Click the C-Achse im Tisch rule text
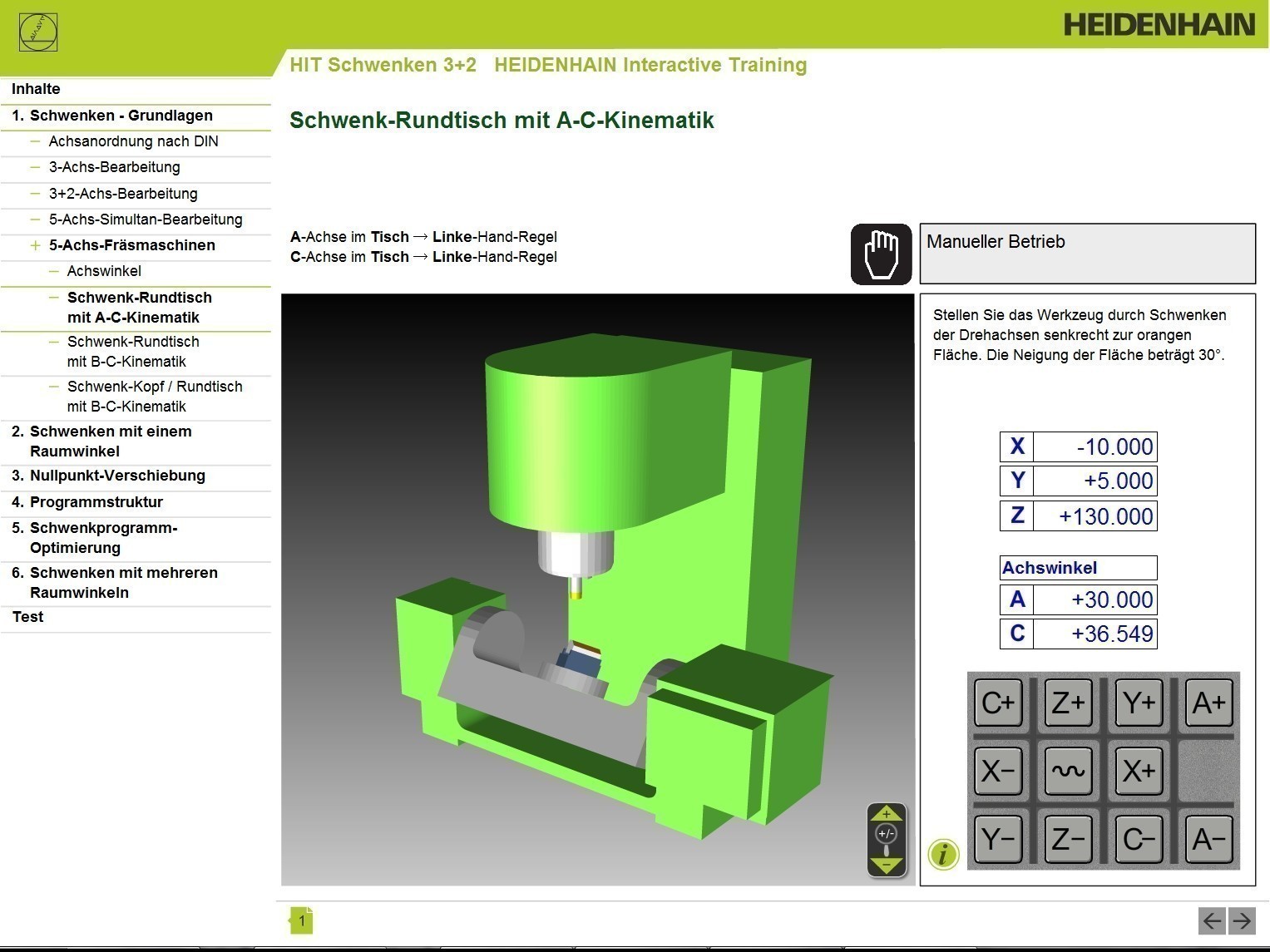The height and width of the screenshot is (952, 1270). [423, 257]
